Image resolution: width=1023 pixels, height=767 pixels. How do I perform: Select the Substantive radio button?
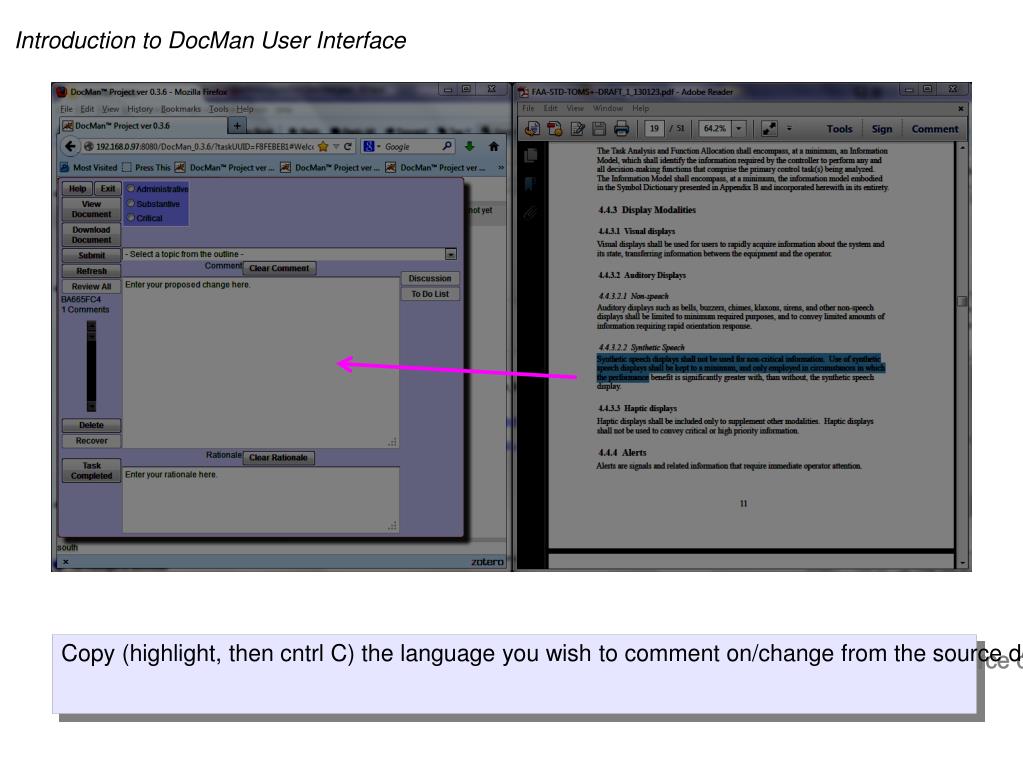[x=130, y=203]
